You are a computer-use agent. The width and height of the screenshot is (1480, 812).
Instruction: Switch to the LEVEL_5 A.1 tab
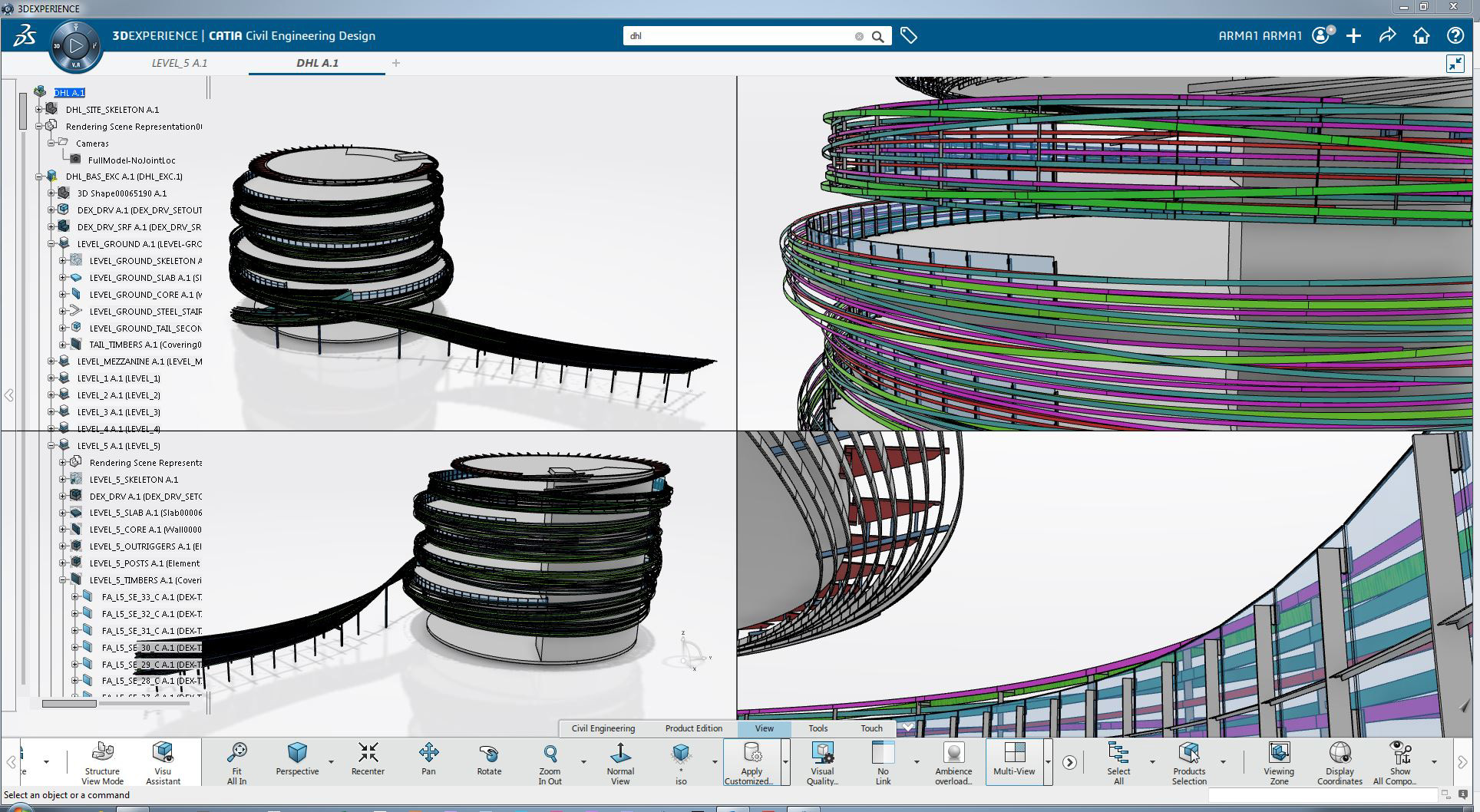tap(179, 63)
